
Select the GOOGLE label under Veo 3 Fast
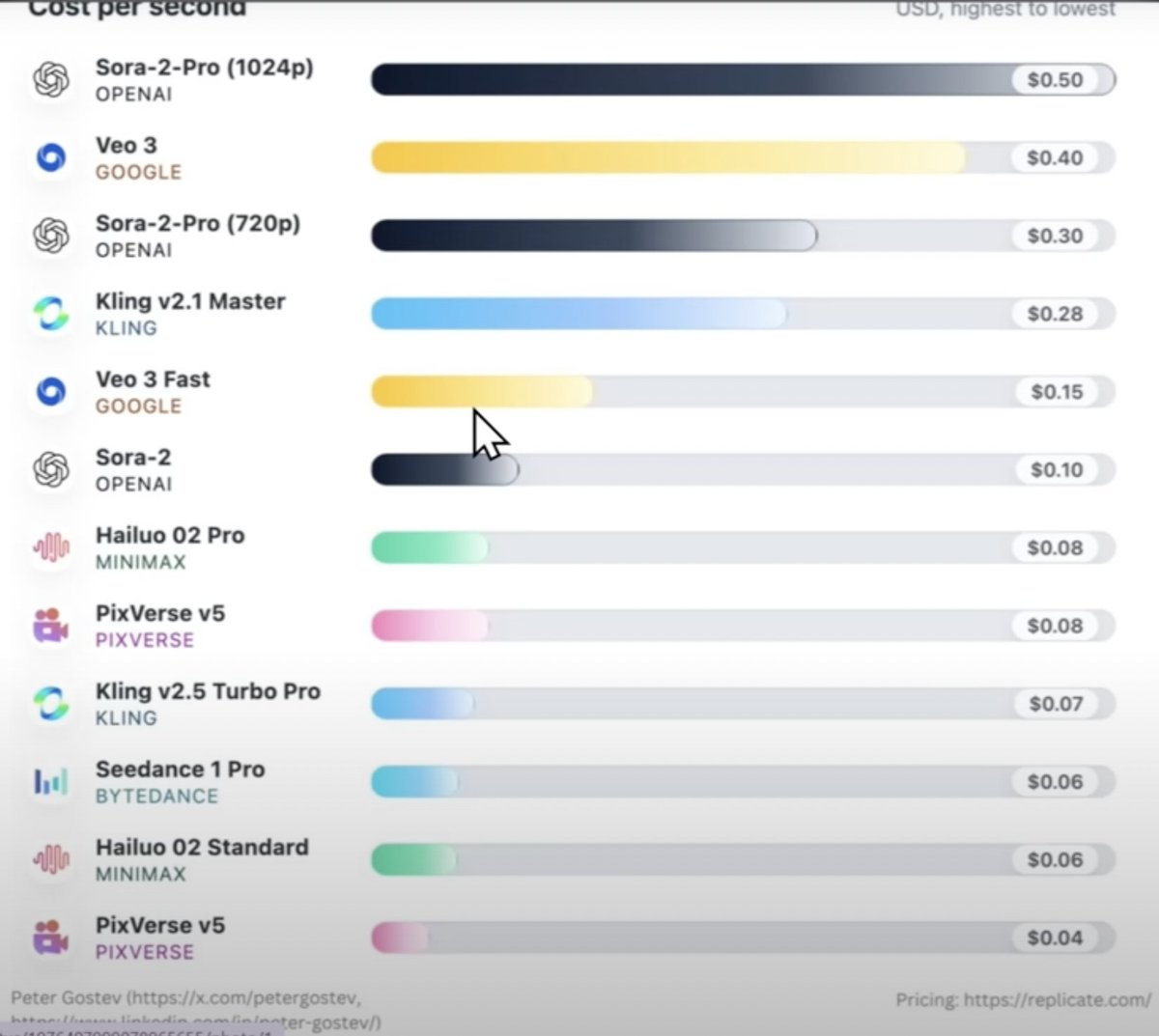click(138, 406)
